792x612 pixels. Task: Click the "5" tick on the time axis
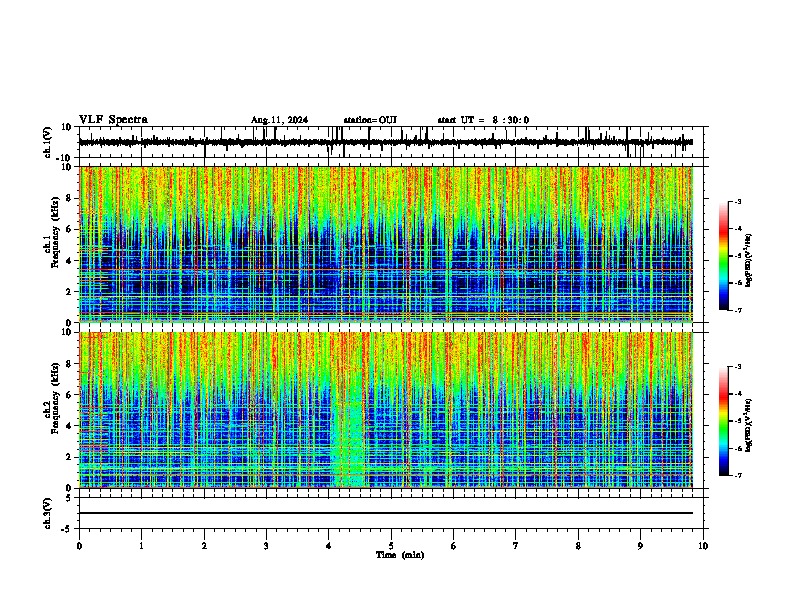pyautogui.click(x=391, y=546)
